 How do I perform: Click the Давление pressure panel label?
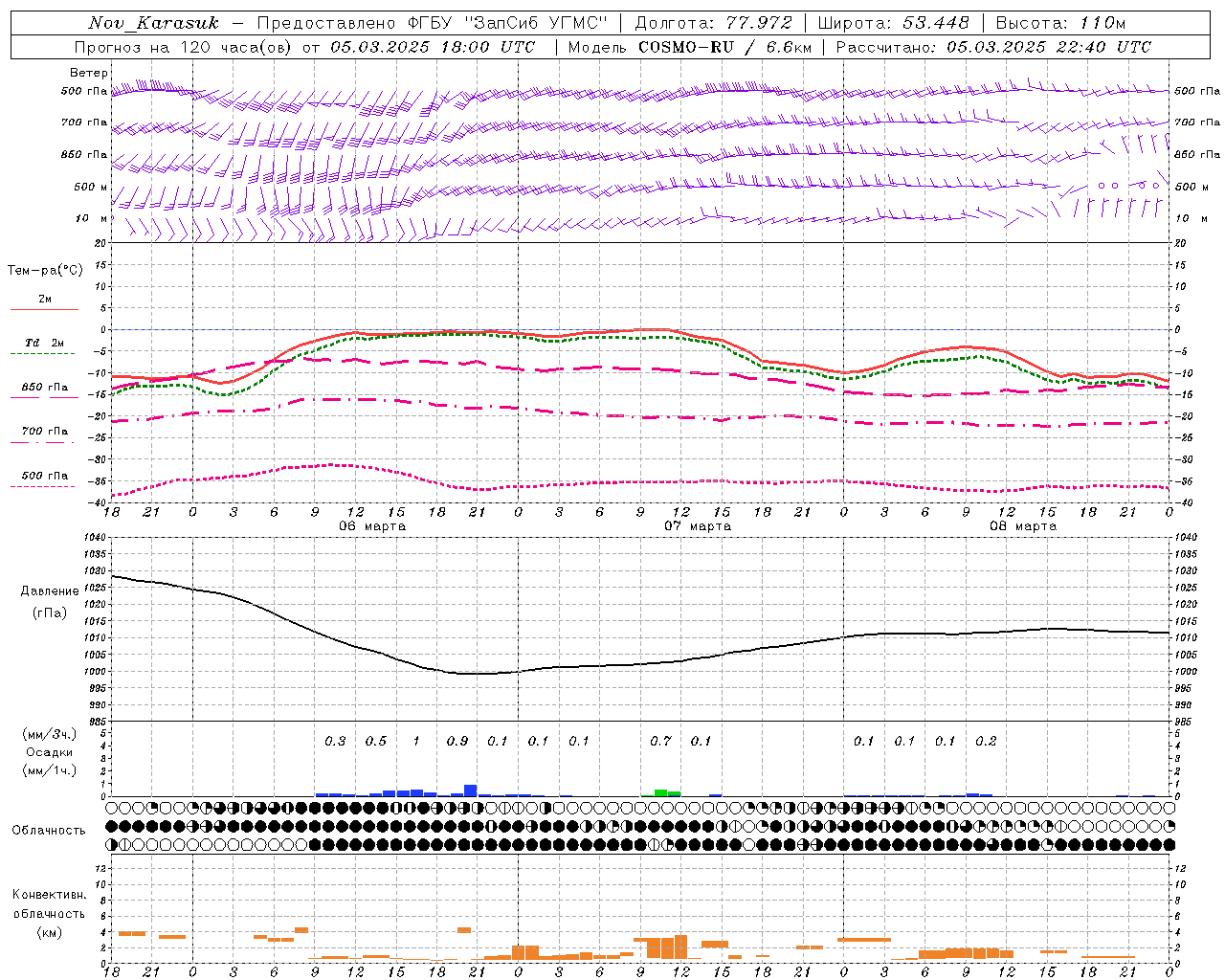pos(50,591)
